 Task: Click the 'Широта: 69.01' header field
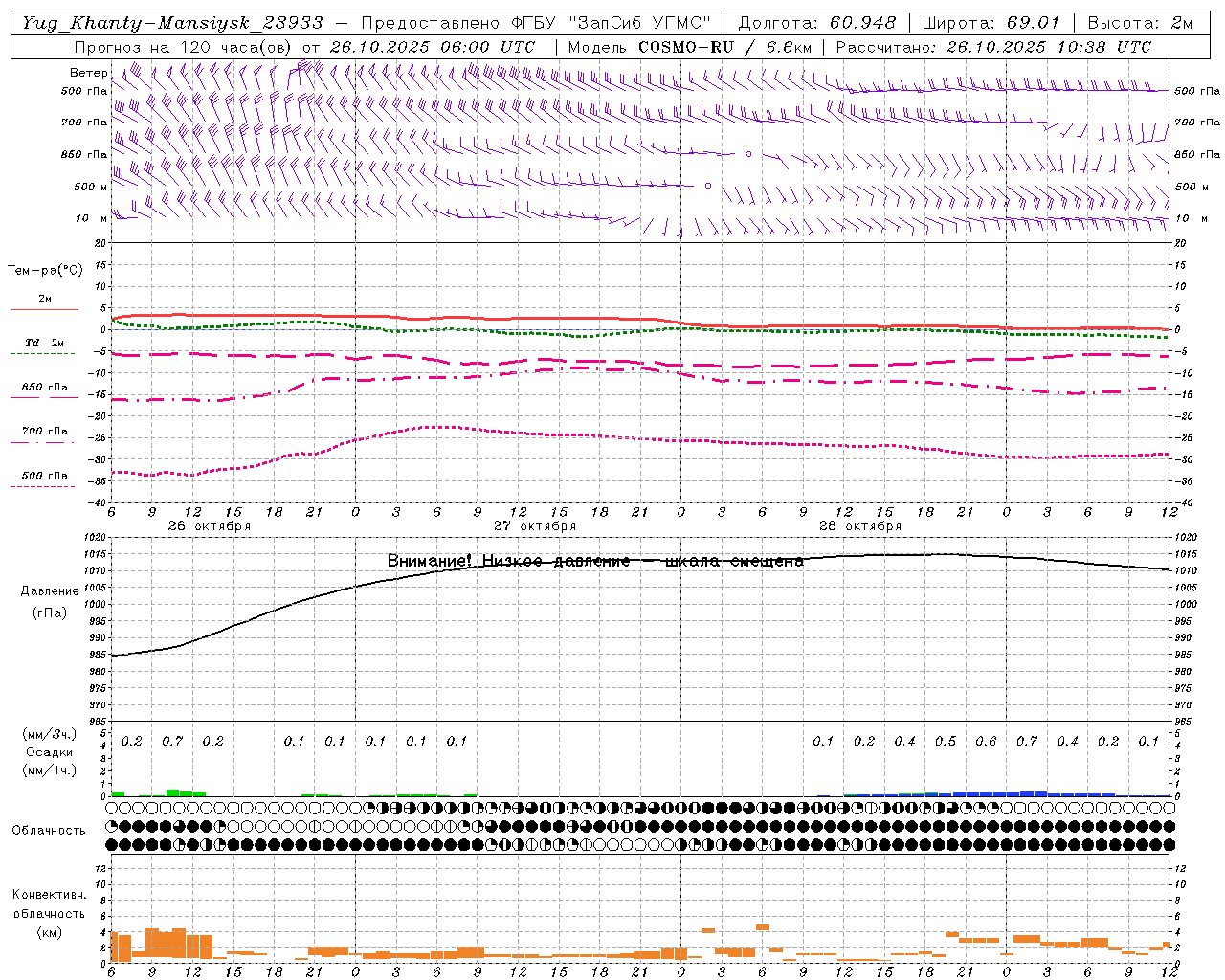991,23
